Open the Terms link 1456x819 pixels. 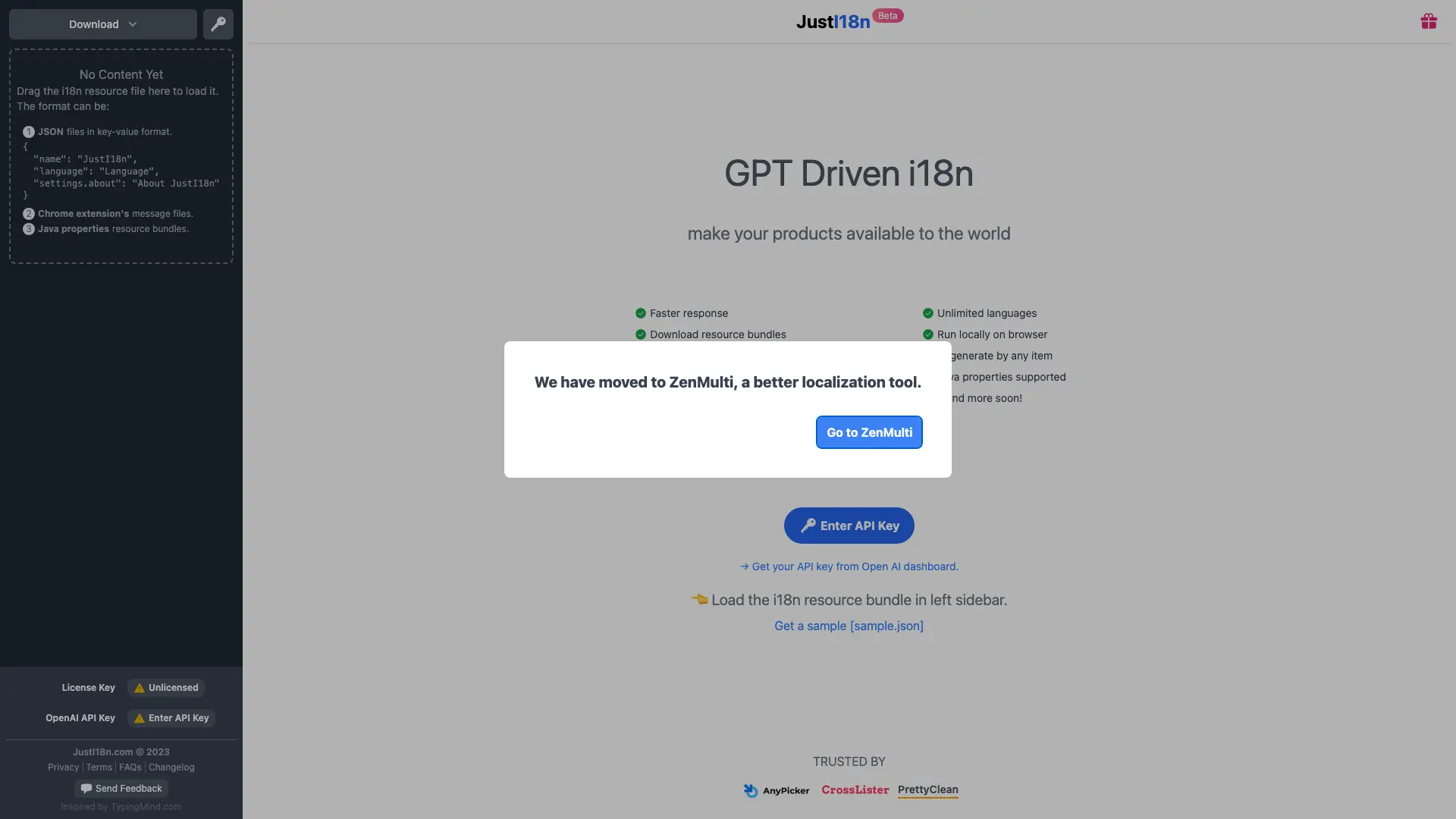pyautogui.click(x=99, y=767)
